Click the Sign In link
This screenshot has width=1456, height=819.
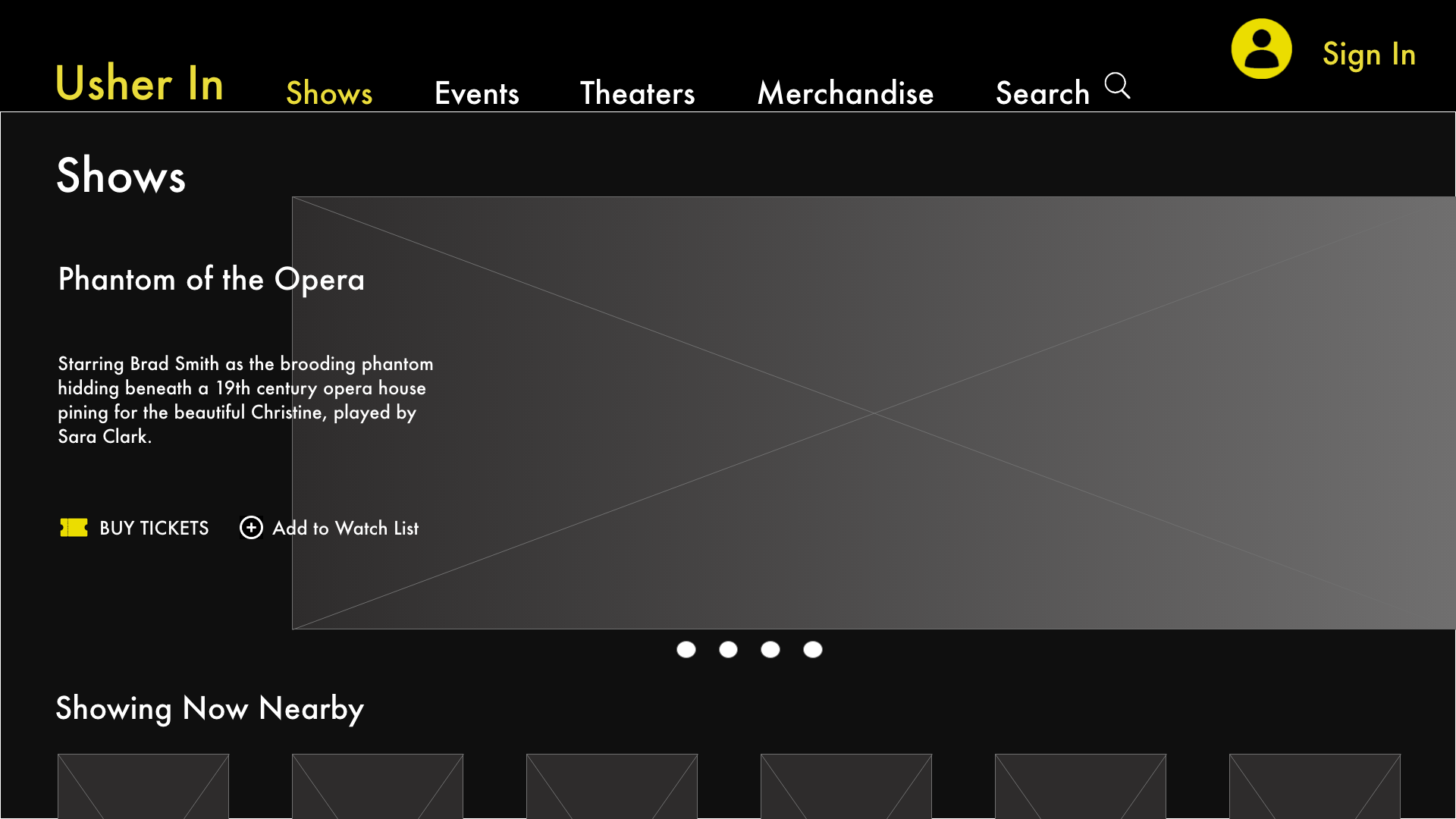[1369, 54]
